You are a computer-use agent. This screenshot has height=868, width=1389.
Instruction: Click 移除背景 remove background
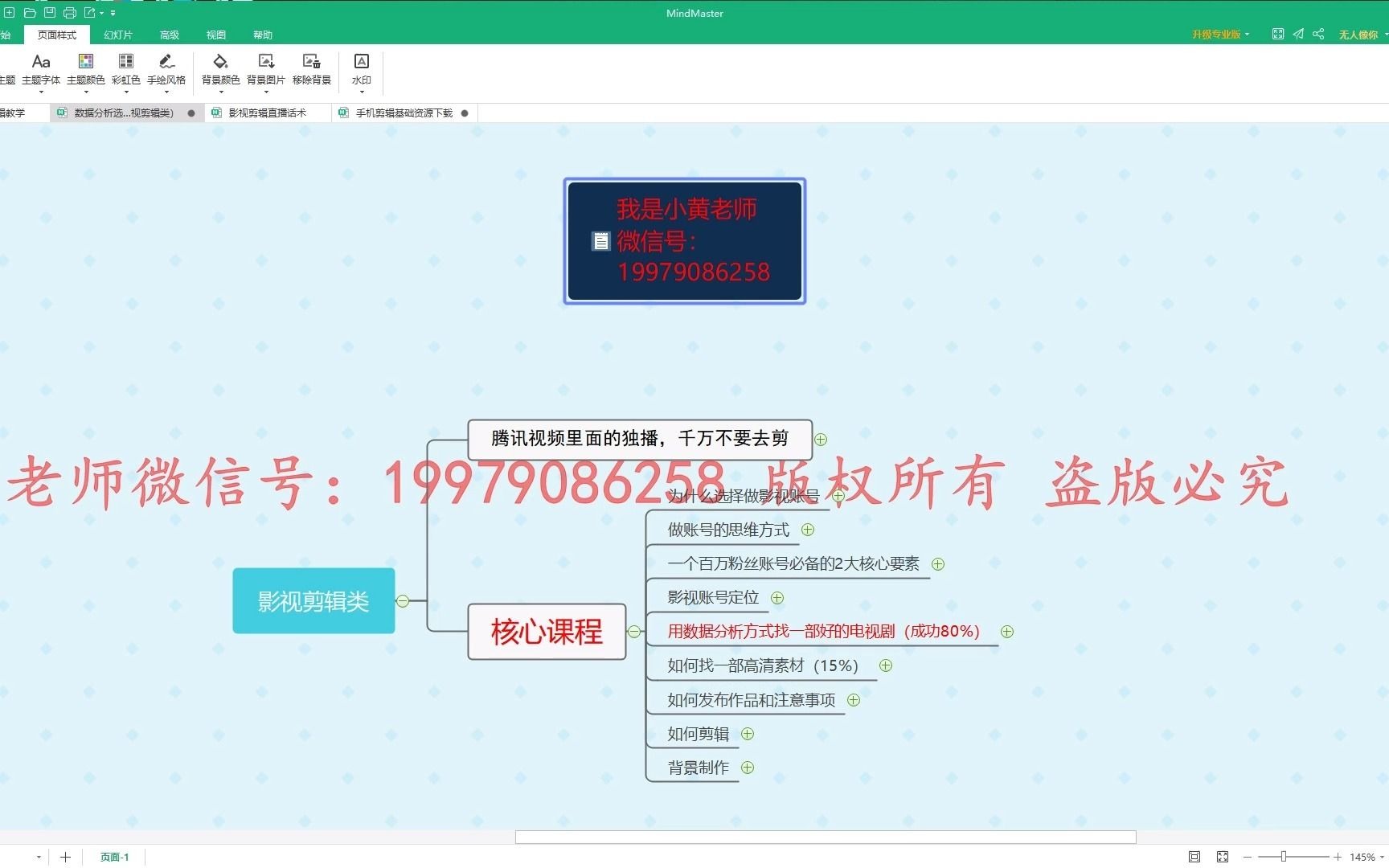tap(312, 69)
